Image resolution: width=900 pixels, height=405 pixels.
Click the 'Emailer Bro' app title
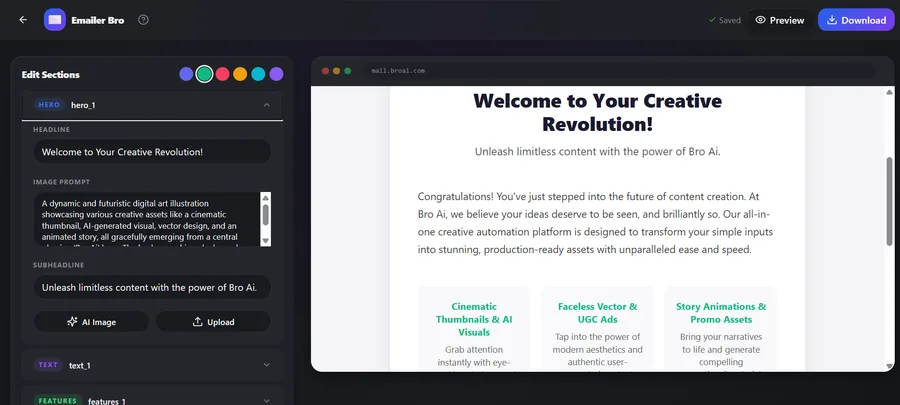click(x=98, y=20)
